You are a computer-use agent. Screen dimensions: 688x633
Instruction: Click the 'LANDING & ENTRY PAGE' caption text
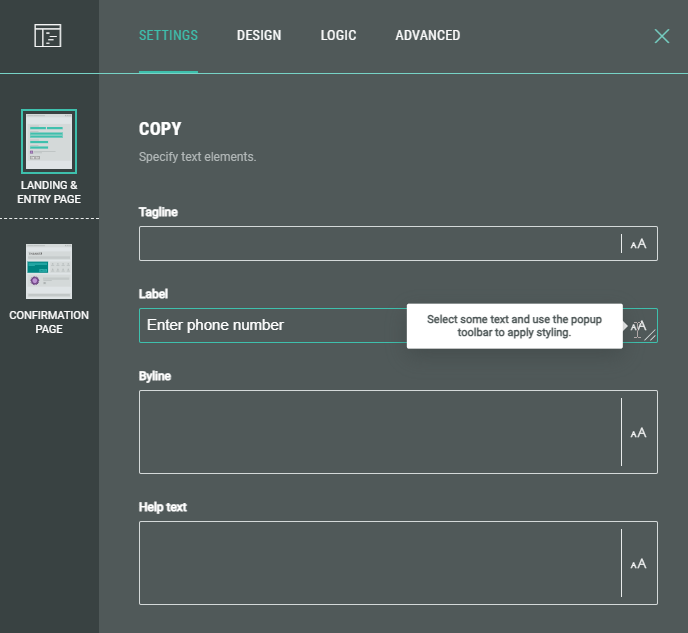coord(49,192)
